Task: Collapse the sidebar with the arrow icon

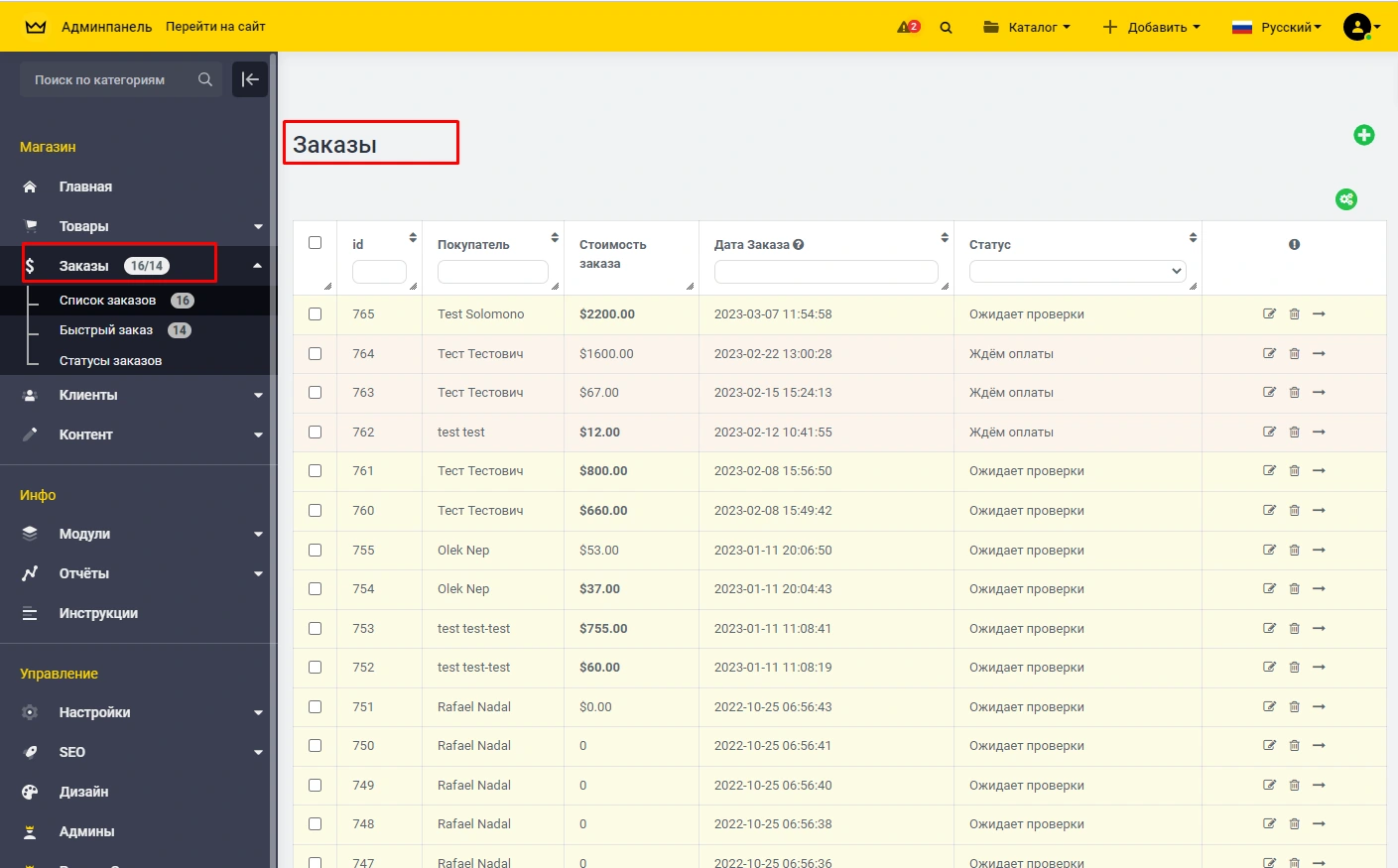Action: coord(250,79)
